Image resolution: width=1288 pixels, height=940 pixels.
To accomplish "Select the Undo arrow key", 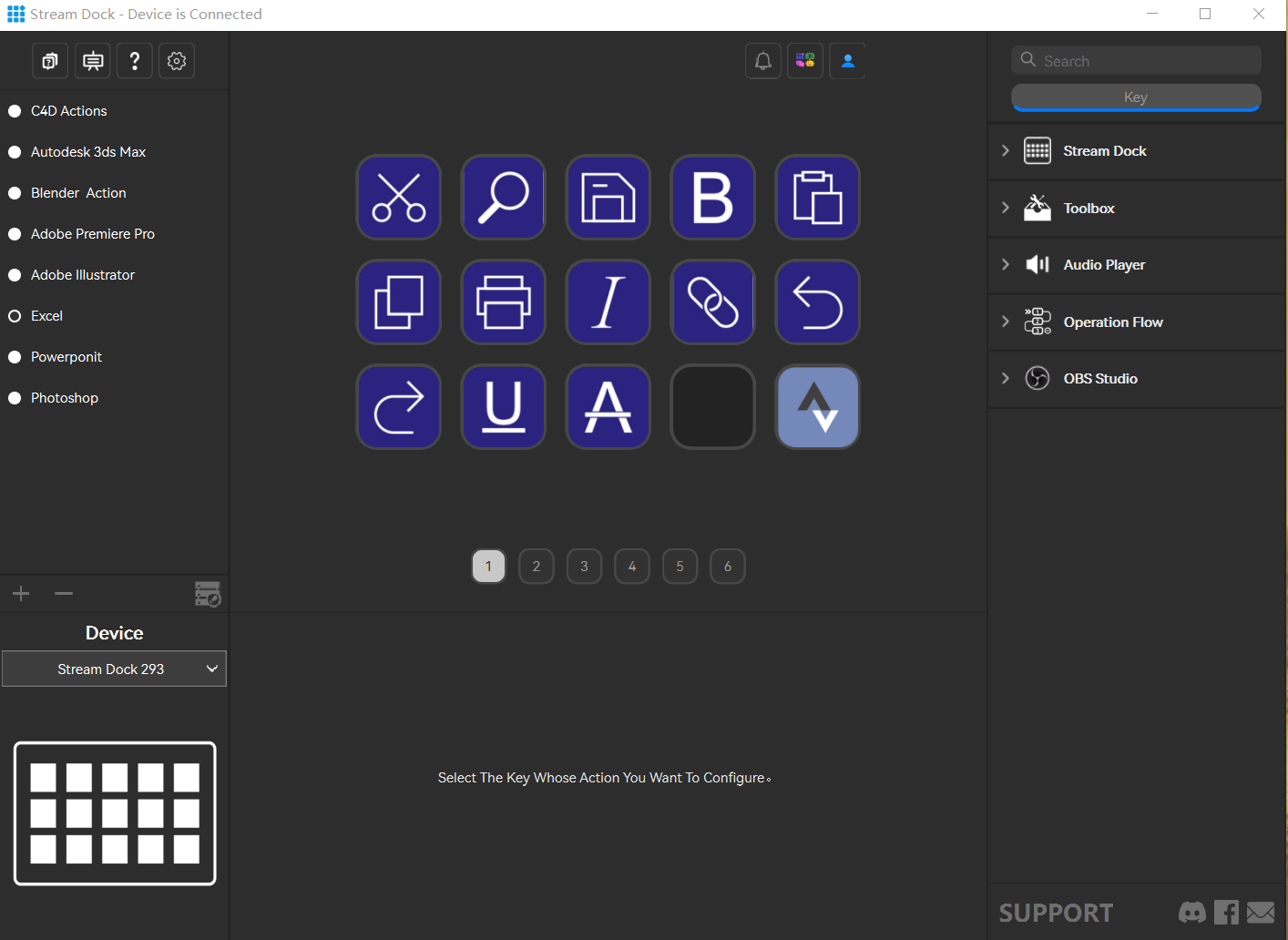I will pos(818,302).
